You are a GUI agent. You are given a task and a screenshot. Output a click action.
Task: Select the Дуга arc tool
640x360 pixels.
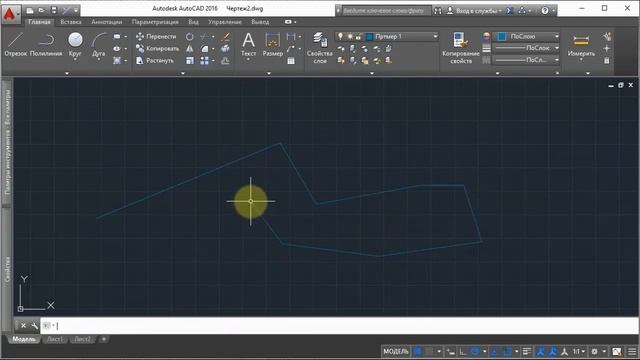(x=98, y=45)
